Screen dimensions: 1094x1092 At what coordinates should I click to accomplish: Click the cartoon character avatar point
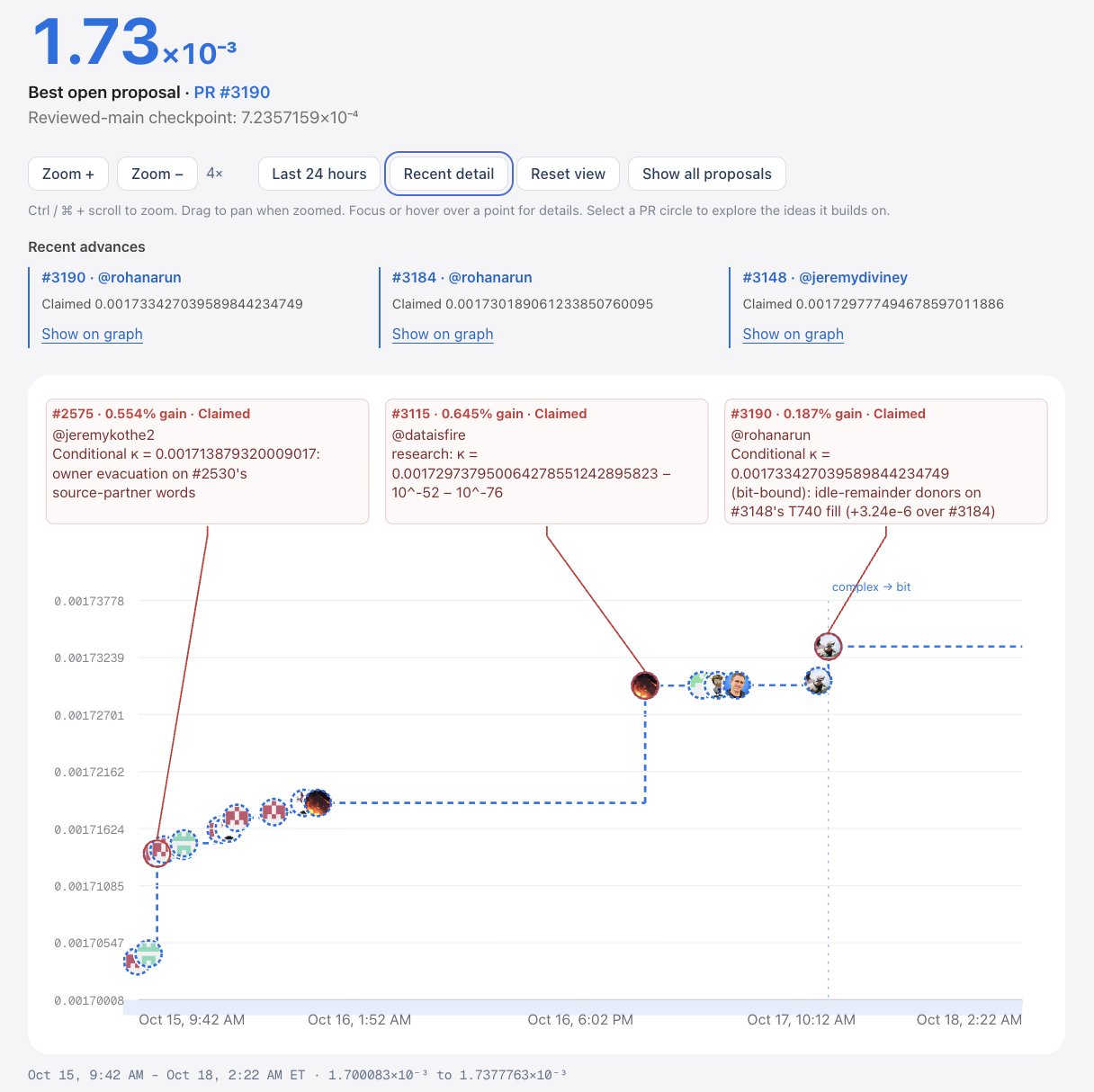click(717, 685)
